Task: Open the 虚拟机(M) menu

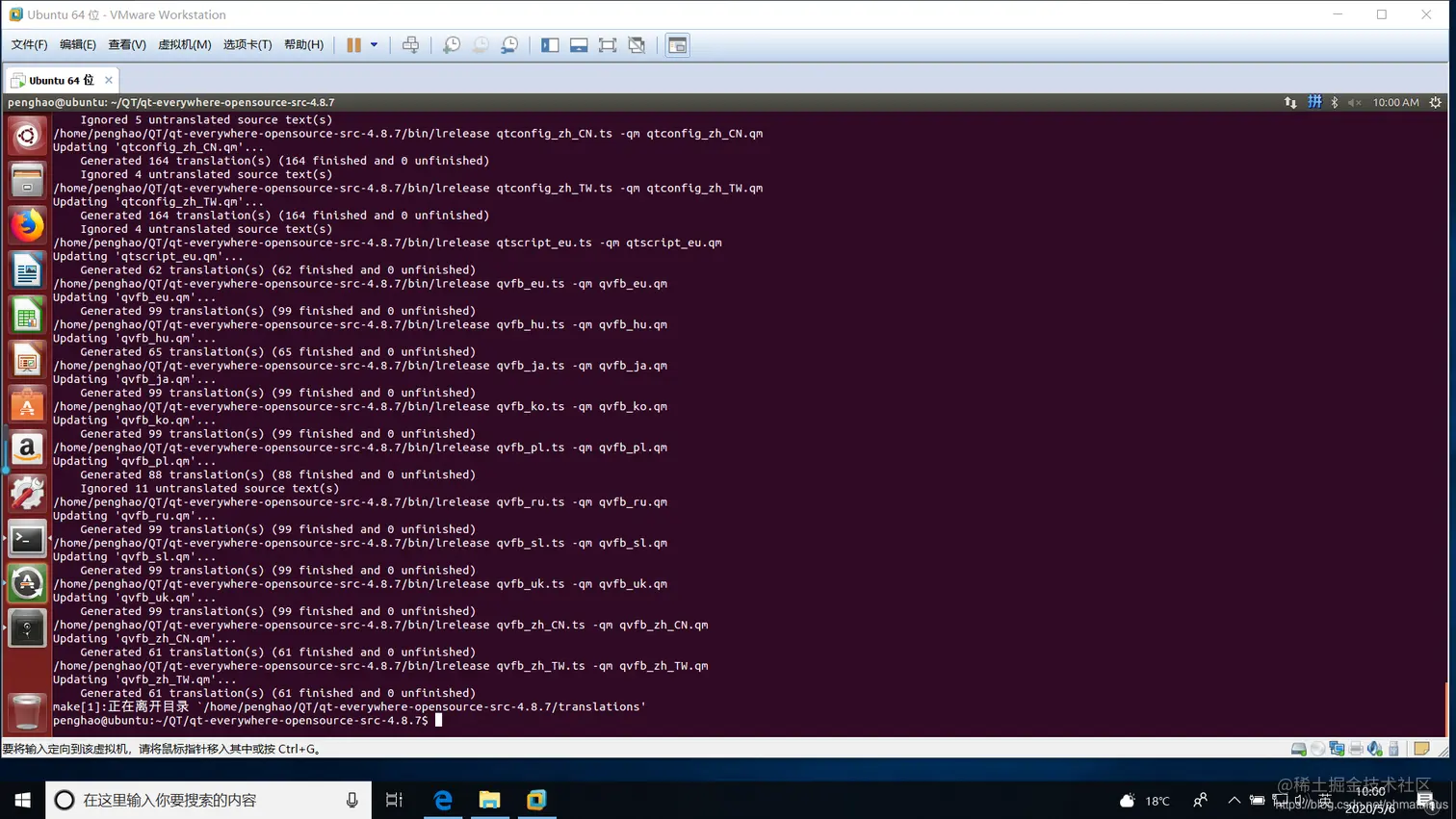Action: 185,44
